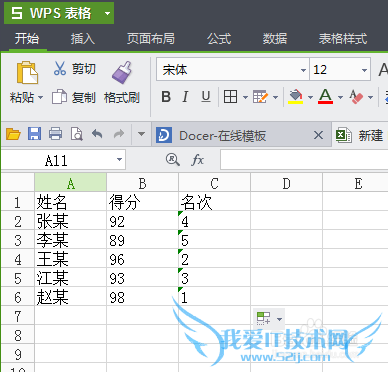Image resolution: width=388 pixels, height=372 pixels.
Task: Open file with the folder icon
Action: coord(13,134)
